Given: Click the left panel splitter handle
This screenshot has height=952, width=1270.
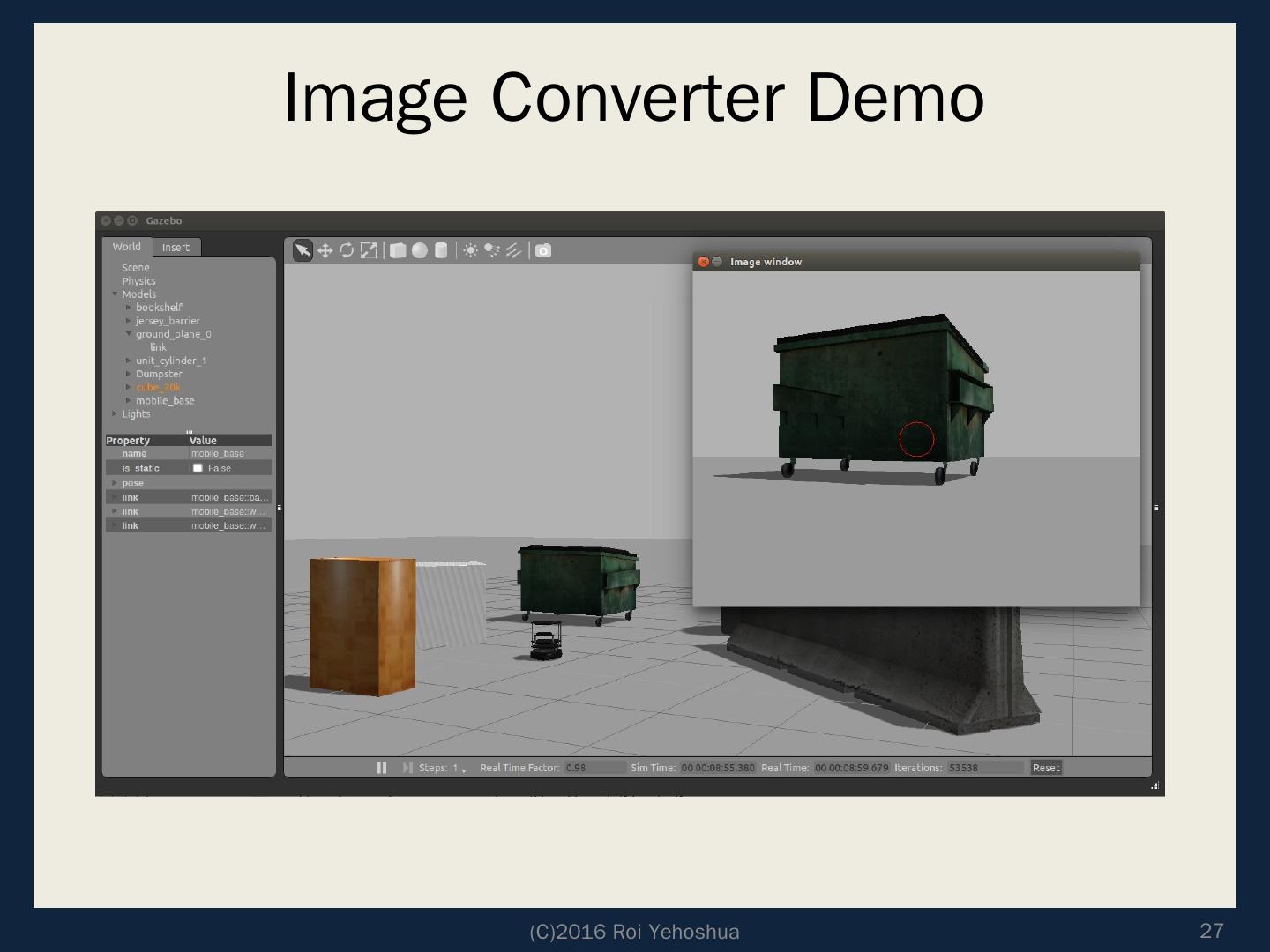Looking at the screenshot, I should pos(280,508).
